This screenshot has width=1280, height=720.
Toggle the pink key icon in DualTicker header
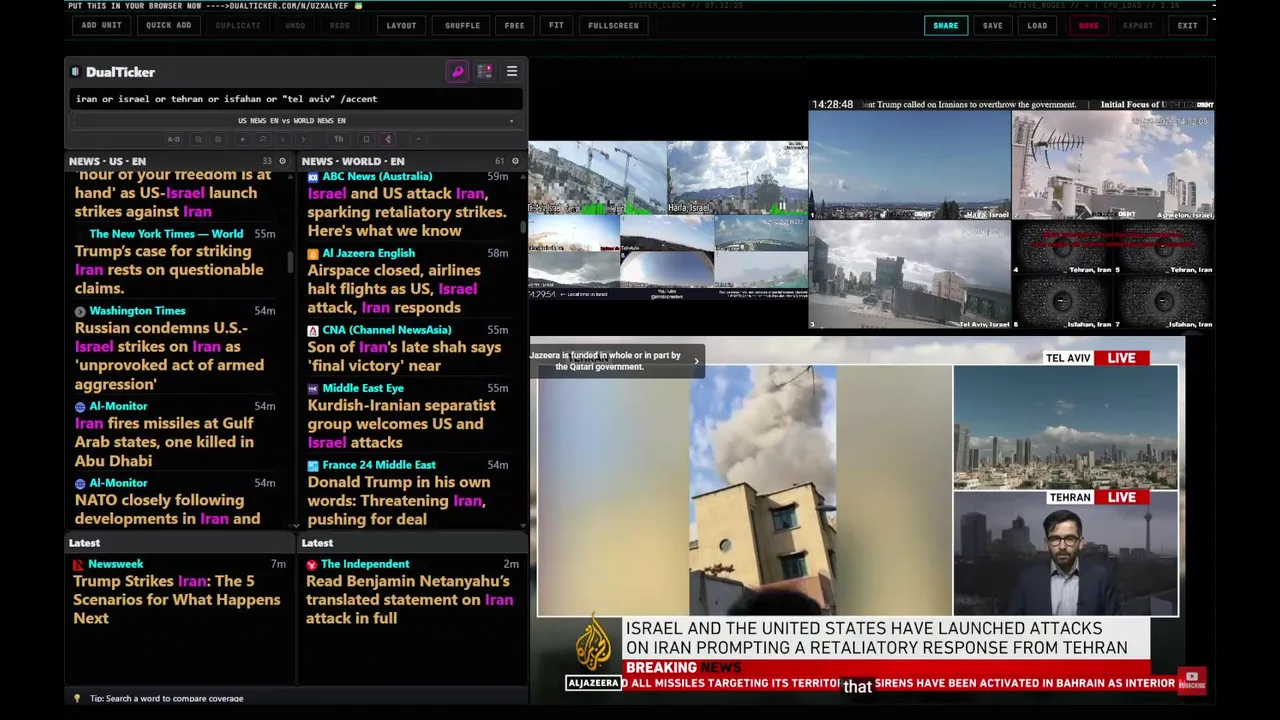coord(457,72)
